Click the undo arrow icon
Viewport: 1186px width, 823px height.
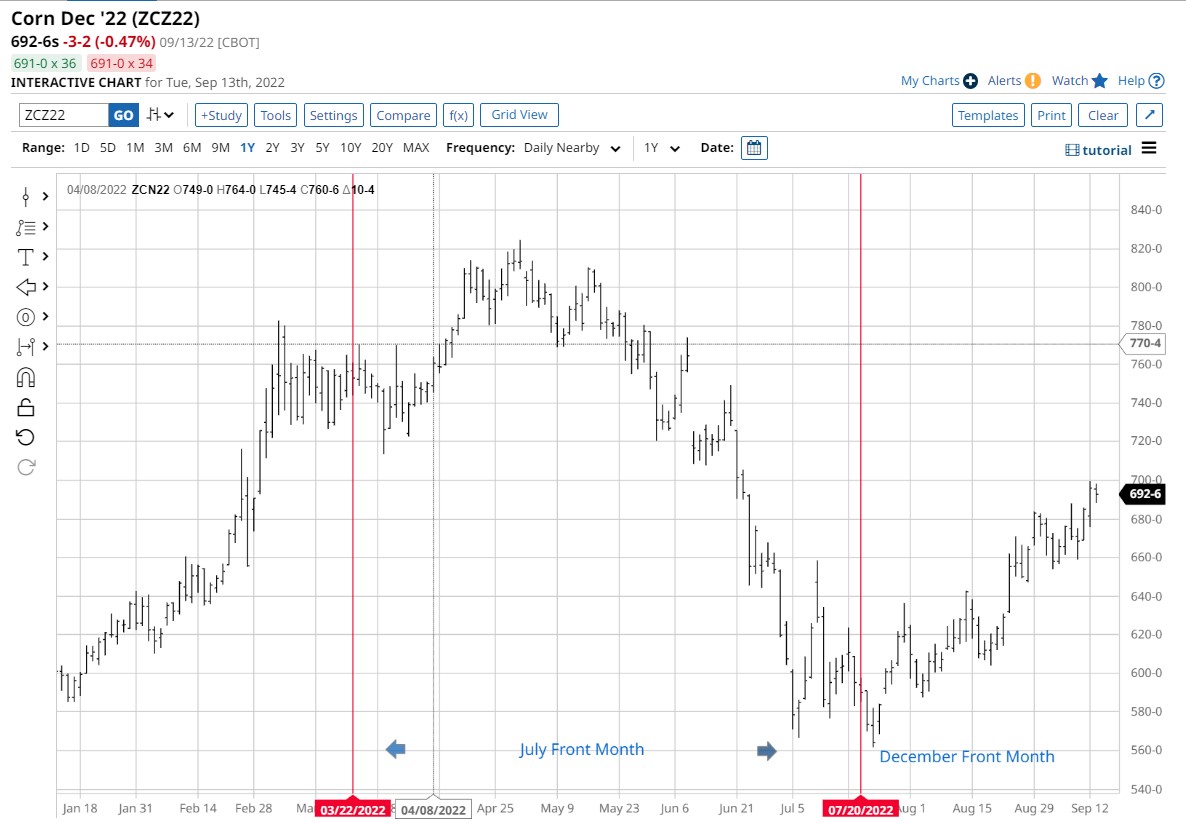[26, 437]
